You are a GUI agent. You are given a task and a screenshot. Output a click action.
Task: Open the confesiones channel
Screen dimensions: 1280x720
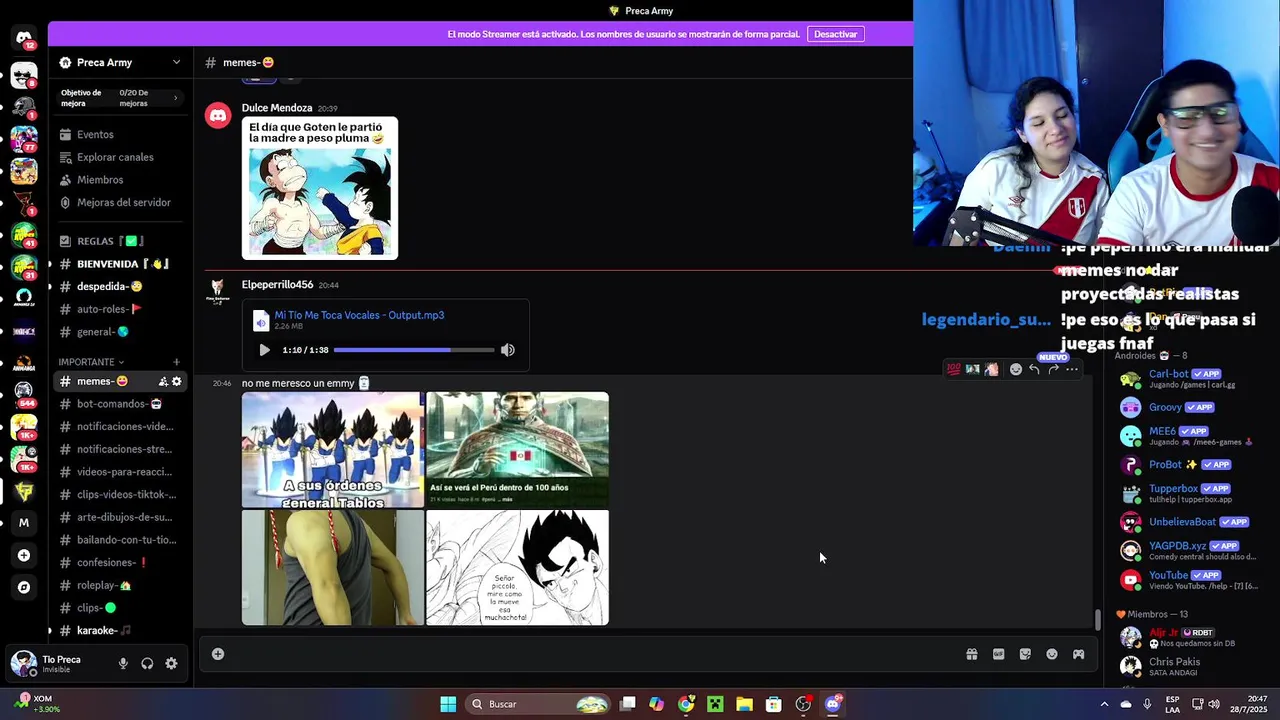(x=120, y=562)
